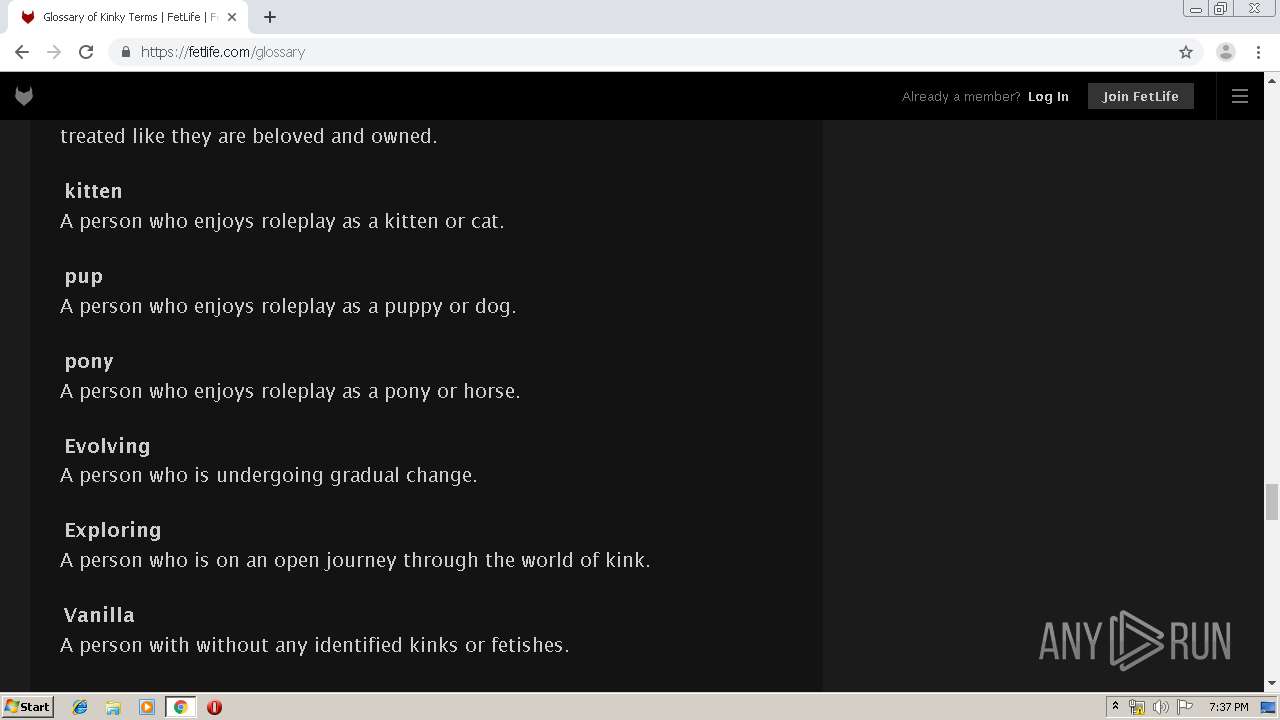Open the media player taskbar icon
Screen dimensions: 1280x720
coord(147,707)
